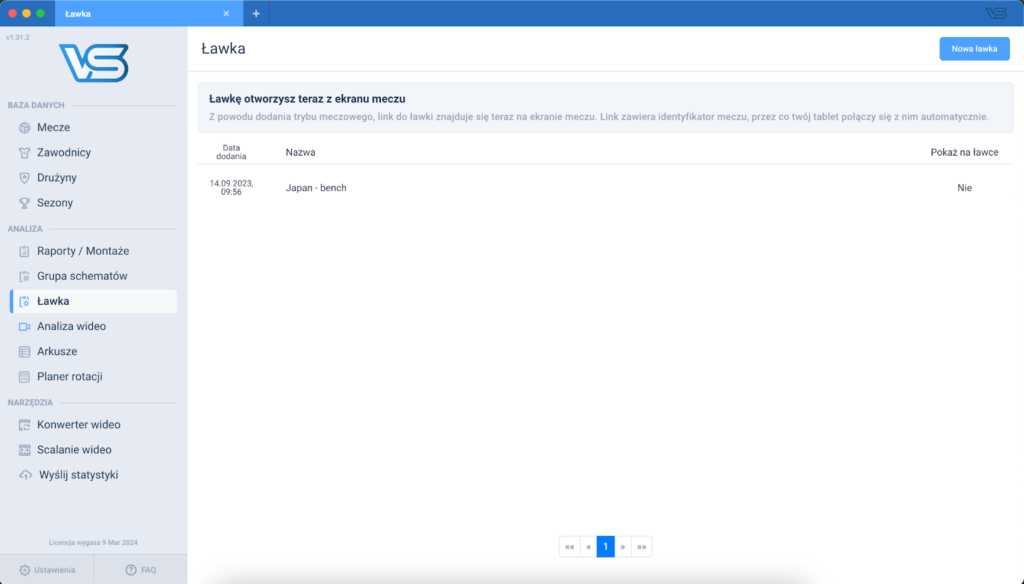Click the Sezony trophy icon

pos(25,203)
